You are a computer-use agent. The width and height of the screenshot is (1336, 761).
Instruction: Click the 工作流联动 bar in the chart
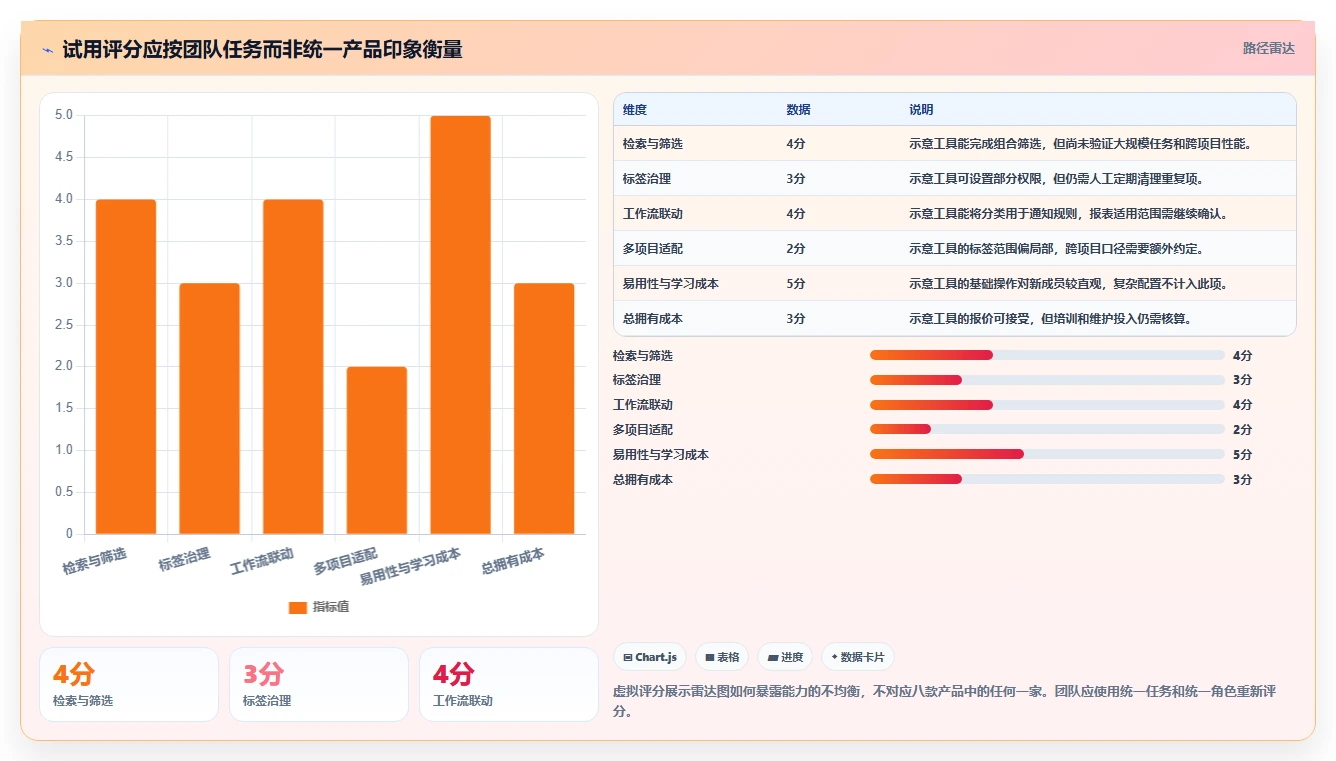(x=293, y=366)
